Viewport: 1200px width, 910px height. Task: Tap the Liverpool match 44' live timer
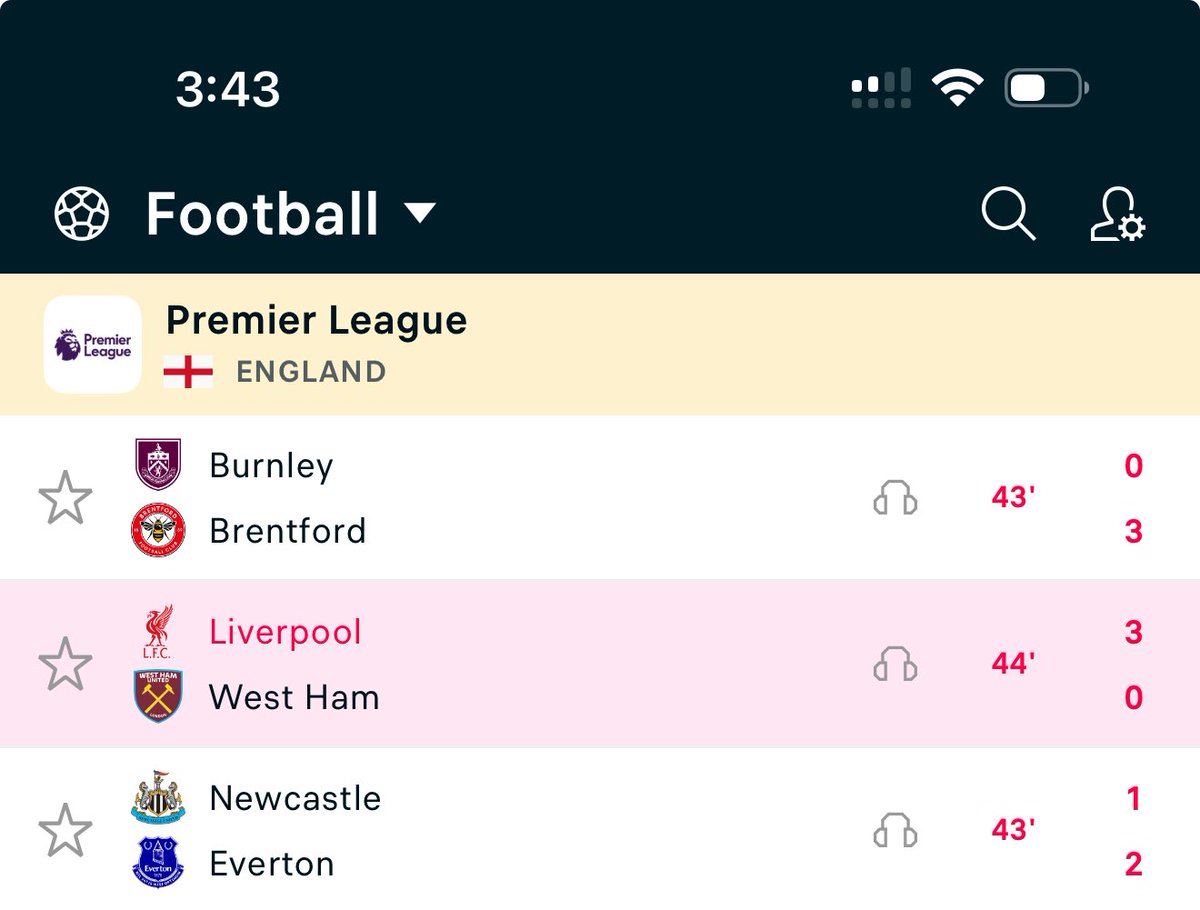pos(1013,664)
